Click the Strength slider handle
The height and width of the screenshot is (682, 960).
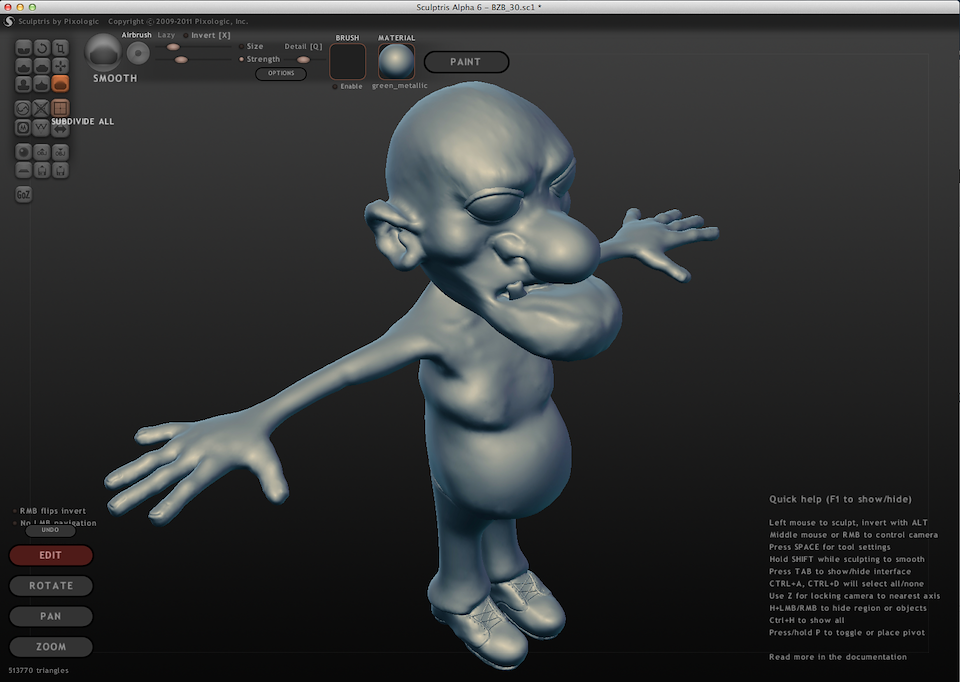click(x=181, y=60)
